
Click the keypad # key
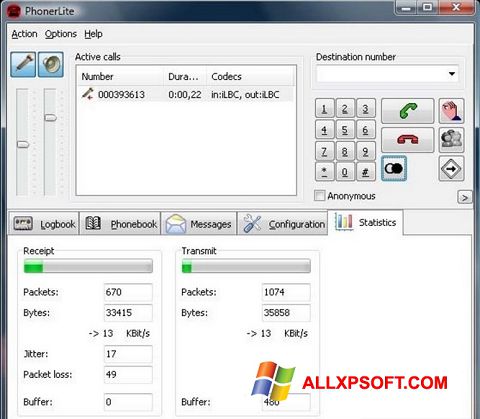(365, 172)
